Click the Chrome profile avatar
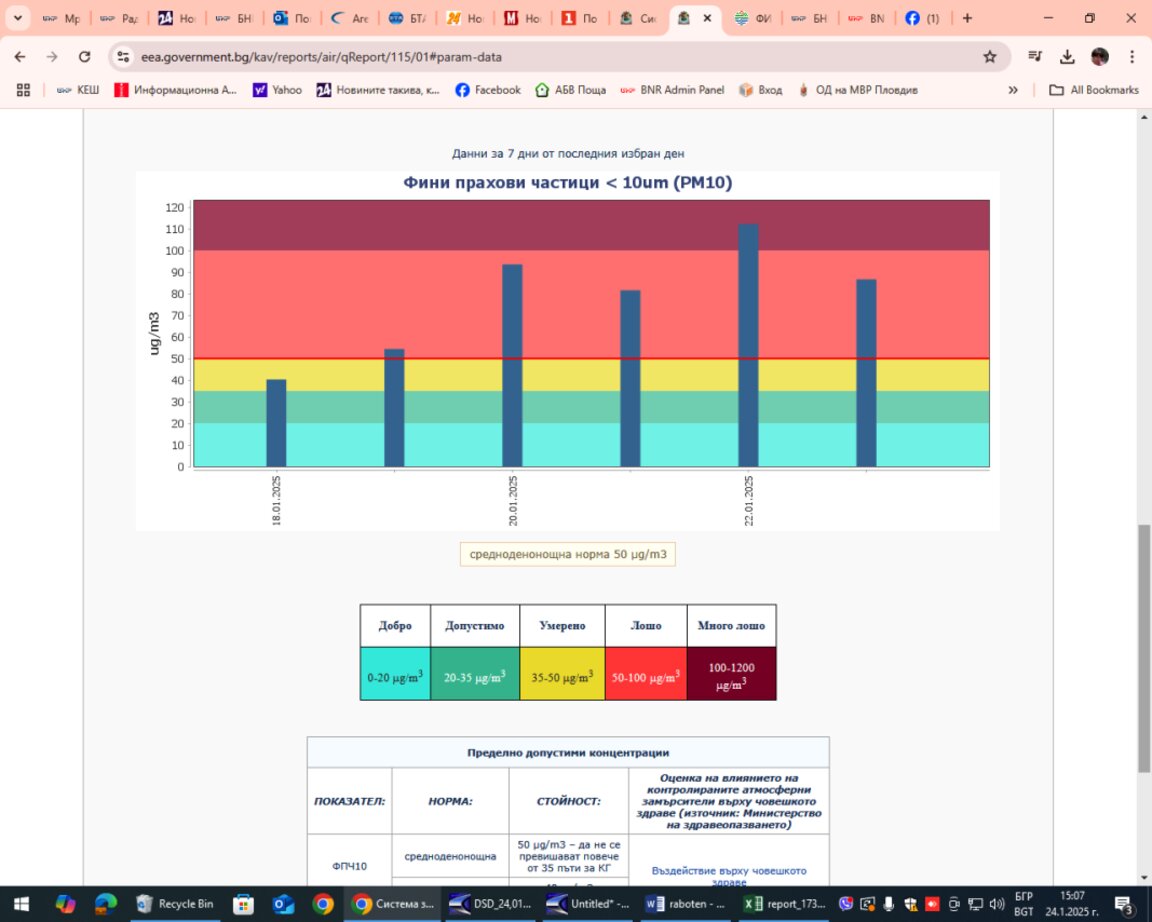Viewport: 1152px width, 922px height. click(x=1099, y=57)
